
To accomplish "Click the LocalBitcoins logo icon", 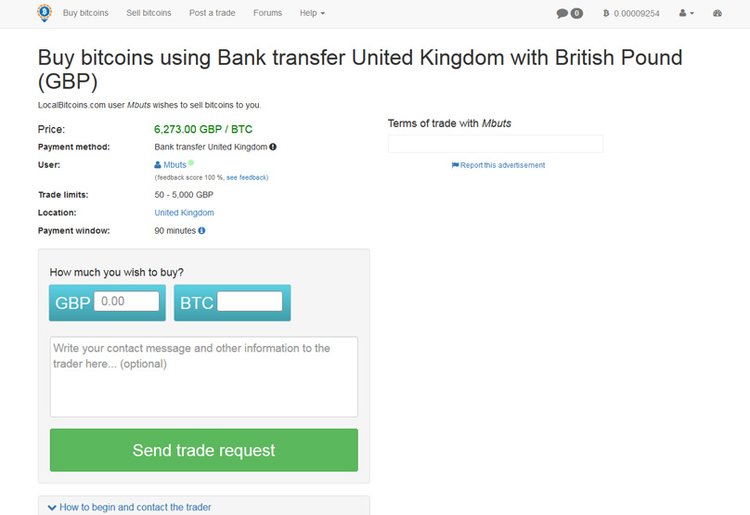I will coord(43,13).
